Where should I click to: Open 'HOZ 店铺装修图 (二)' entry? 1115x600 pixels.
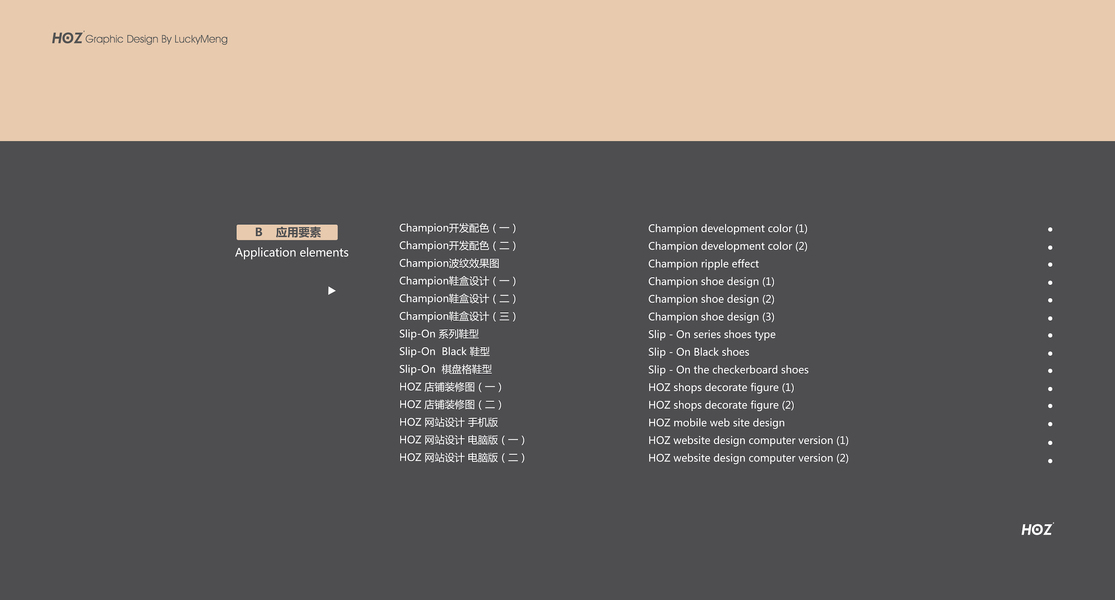click(450, 405)
